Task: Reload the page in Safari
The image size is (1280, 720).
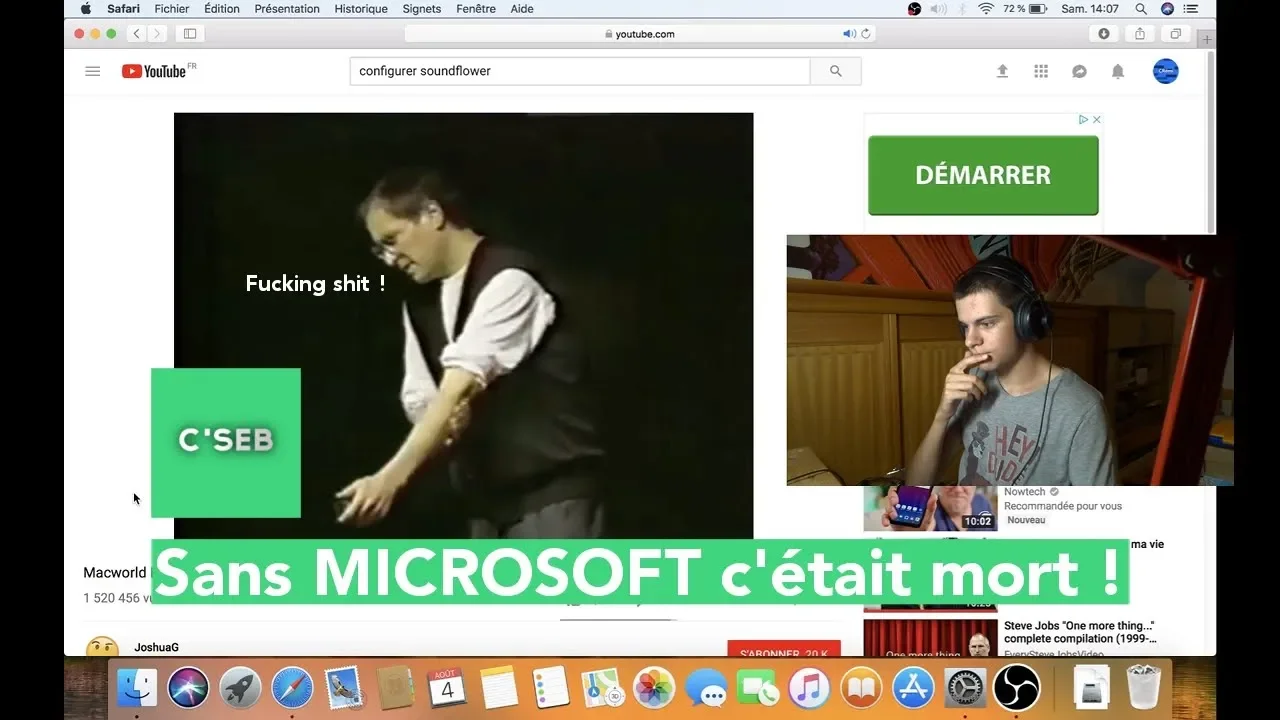Action: click(x=866, y=34)
